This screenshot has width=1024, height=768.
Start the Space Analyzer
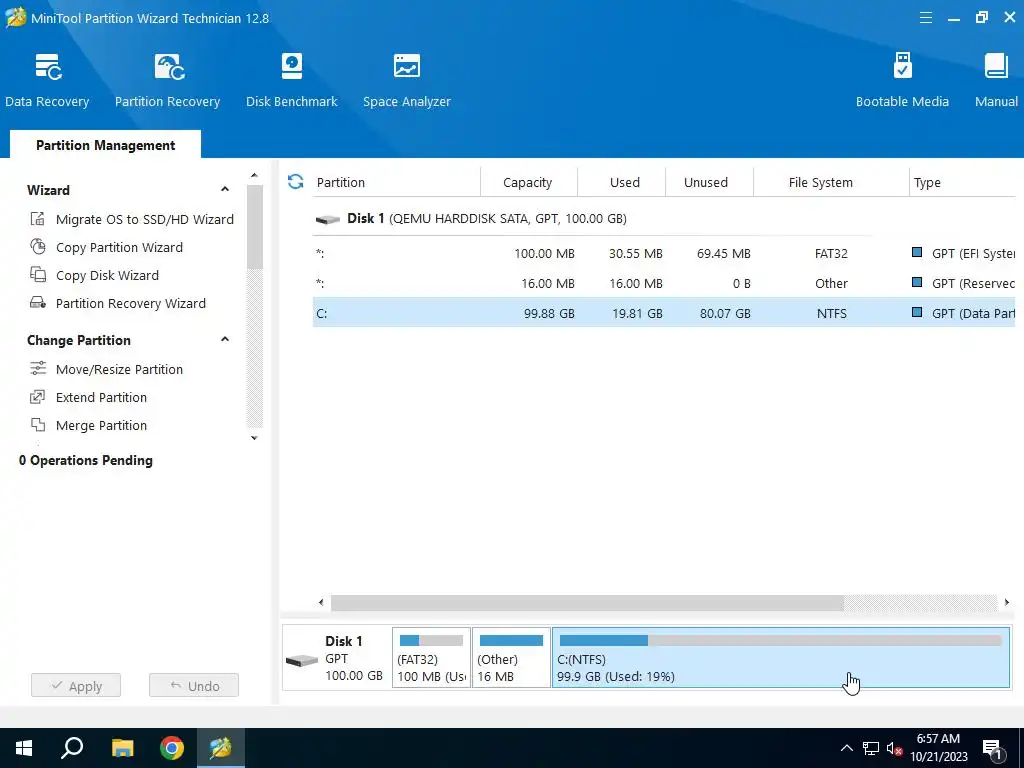point(406,81)
